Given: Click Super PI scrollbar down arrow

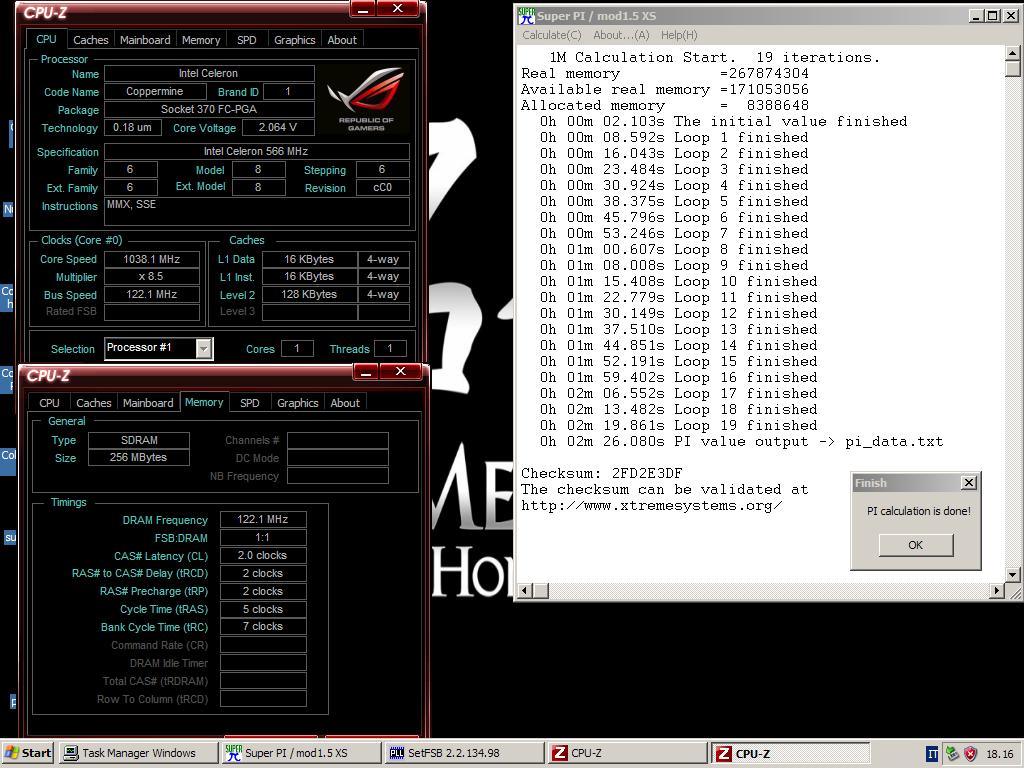Looking at the screenshot, I should coord(1012,575).
